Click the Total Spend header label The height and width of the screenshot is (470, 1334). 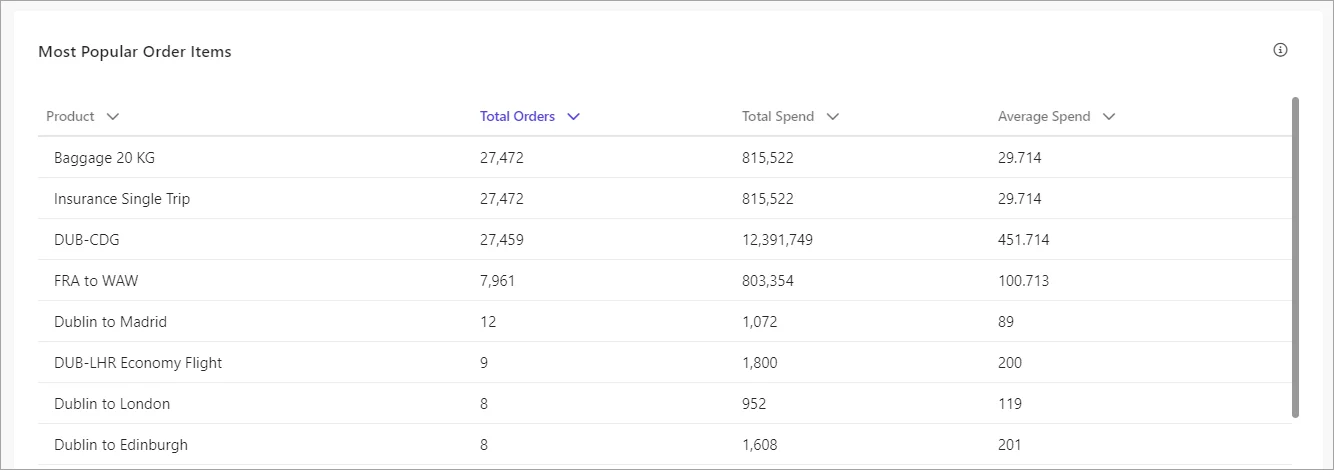pyautogui.click(x=778, y=116)
